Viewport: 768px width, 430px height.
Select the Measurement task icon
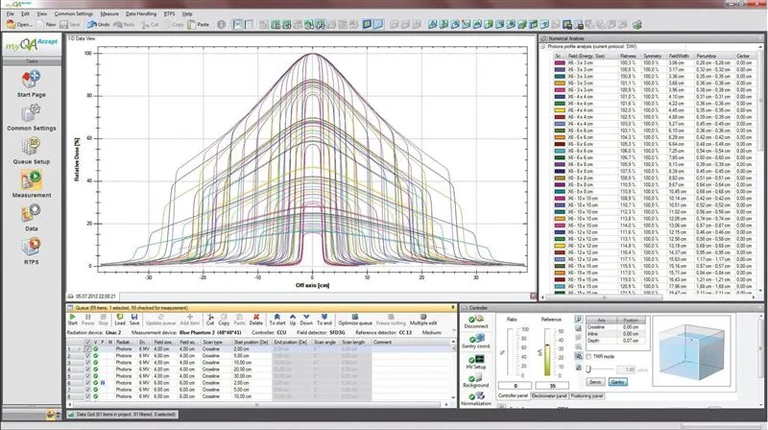point(31,180)
